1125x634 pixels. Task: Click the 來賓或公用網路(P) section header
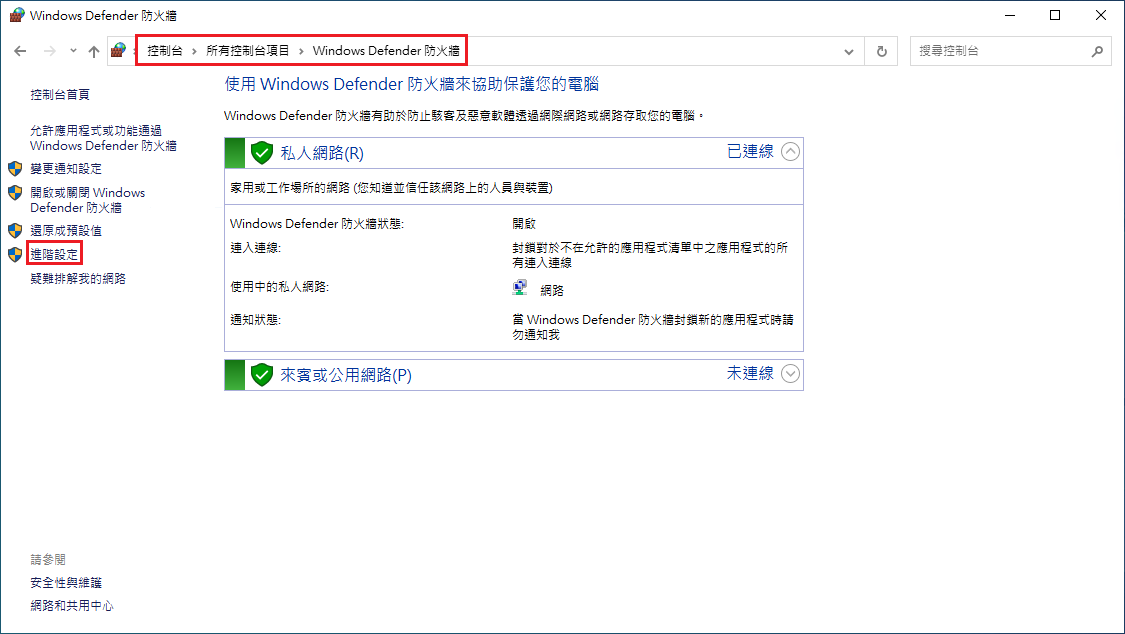514,375
